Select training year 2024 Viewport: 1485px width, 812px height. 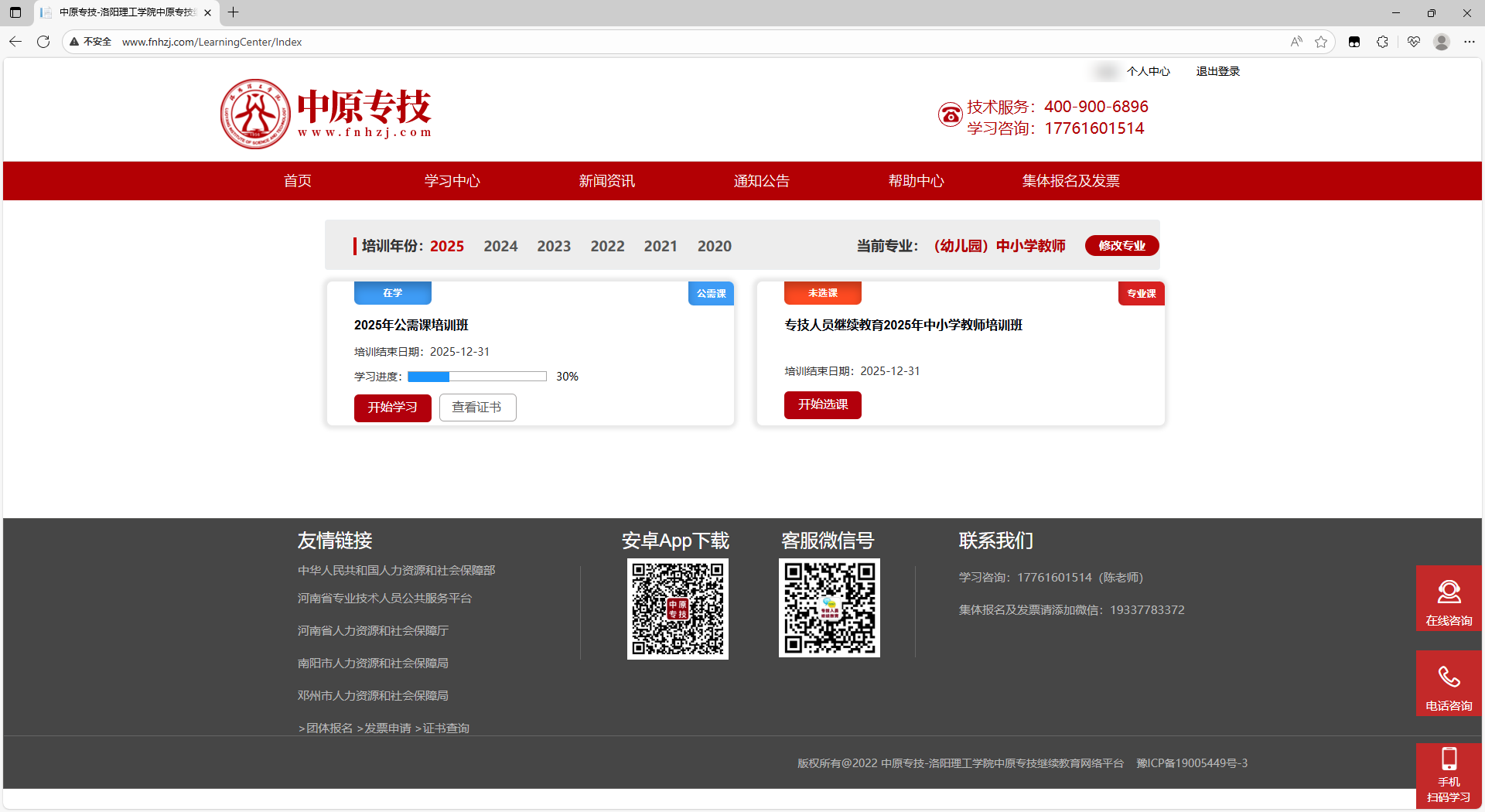coord(500,246)
